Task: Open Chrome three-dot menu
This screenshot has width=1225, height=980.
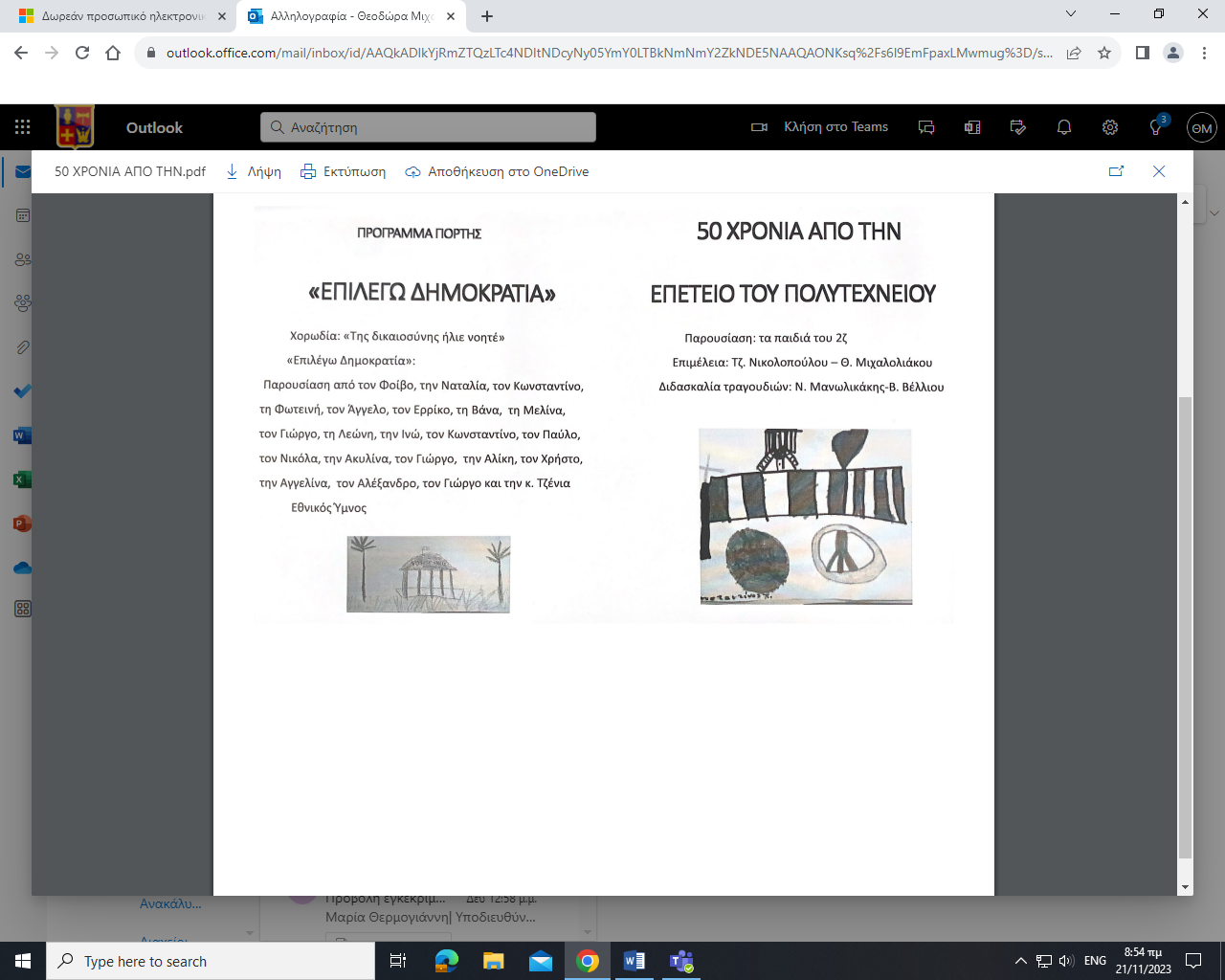Action: pos(1205,53)
